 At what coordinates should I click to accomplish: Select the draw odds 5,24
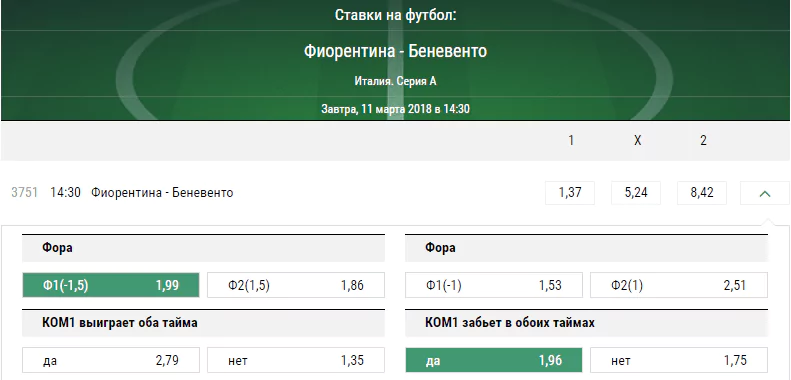(636, 193)
